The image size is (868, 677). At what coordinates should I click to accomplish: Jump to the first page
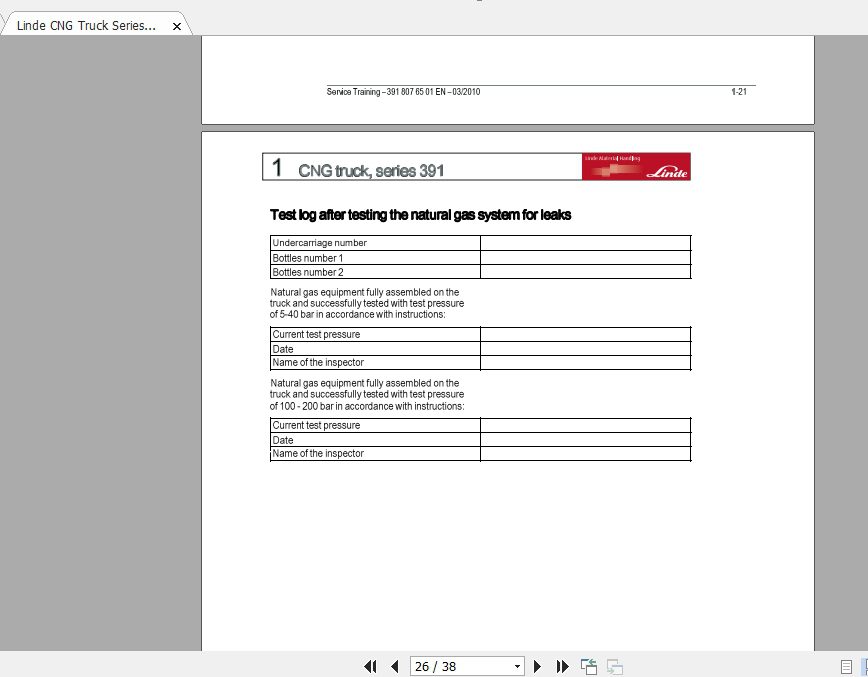click(370, 666)
